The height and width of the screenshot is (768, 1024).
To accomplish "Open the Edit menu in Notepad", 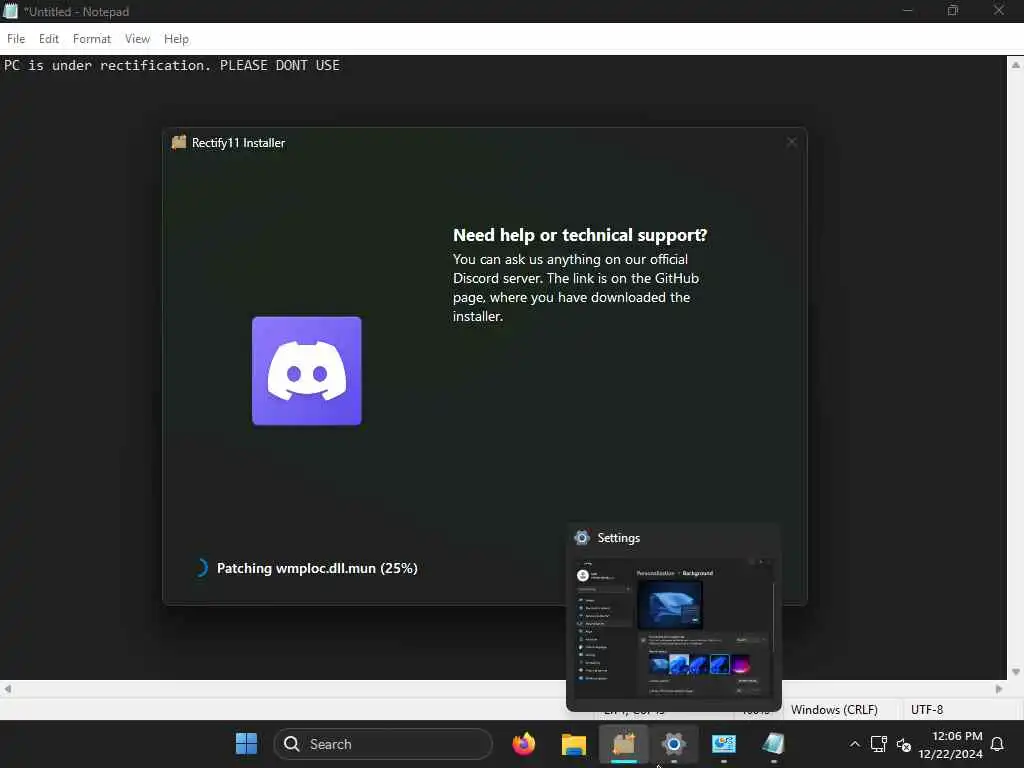I will click(x=49, y=39).
